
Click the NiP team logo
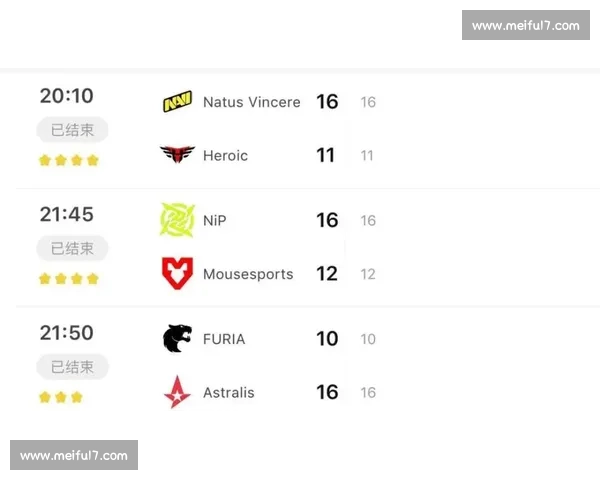[177, 220]
